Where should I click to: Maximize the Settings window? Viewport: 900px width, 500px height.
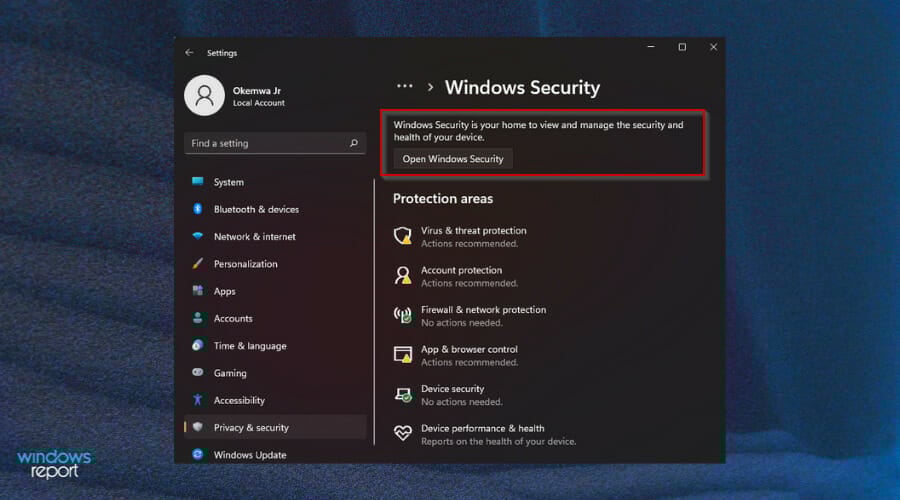tap(682, 47)
